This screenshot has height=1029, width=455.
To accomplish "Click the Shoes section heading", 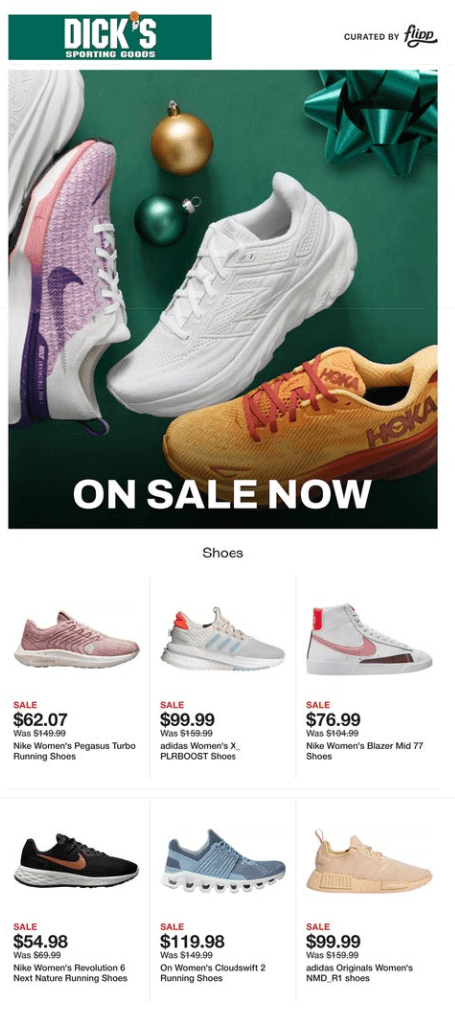I will click(223, 553).
